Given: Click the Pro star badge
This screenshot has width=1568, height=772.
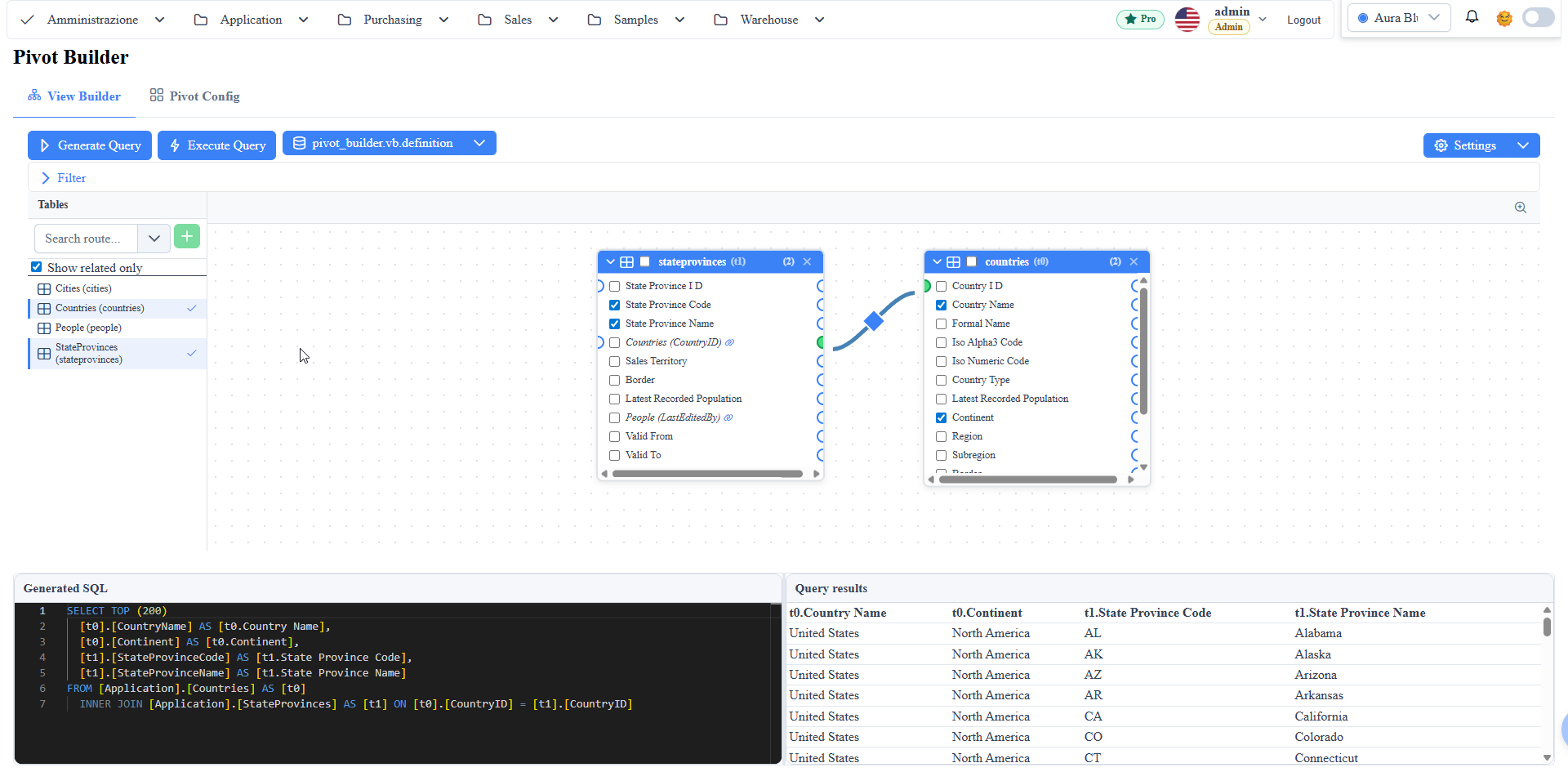Looking at the screenshot, I should click(1140, 19).
